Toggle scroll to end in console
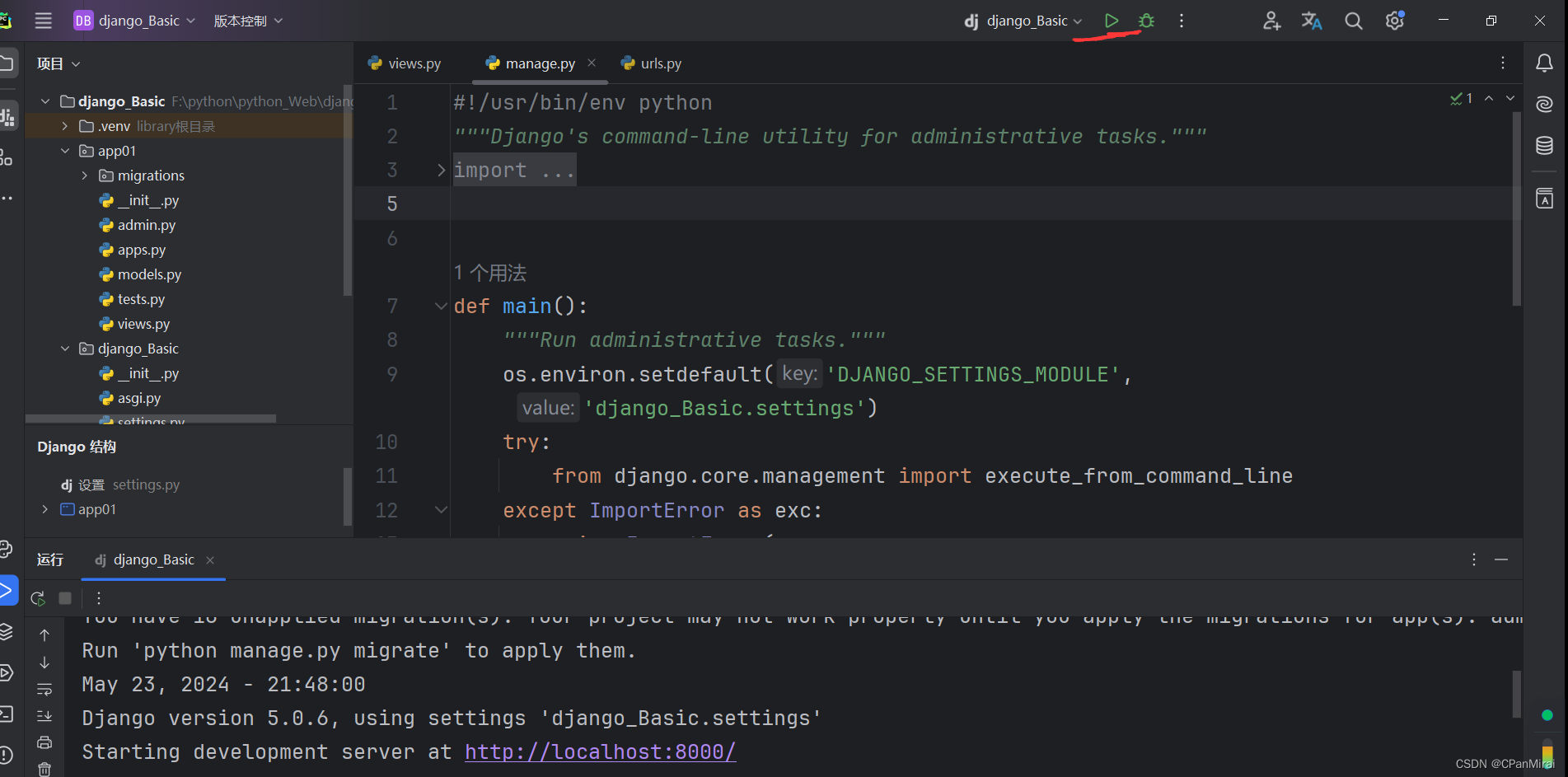Viewport: 1568px width, 777px height. 44,716
